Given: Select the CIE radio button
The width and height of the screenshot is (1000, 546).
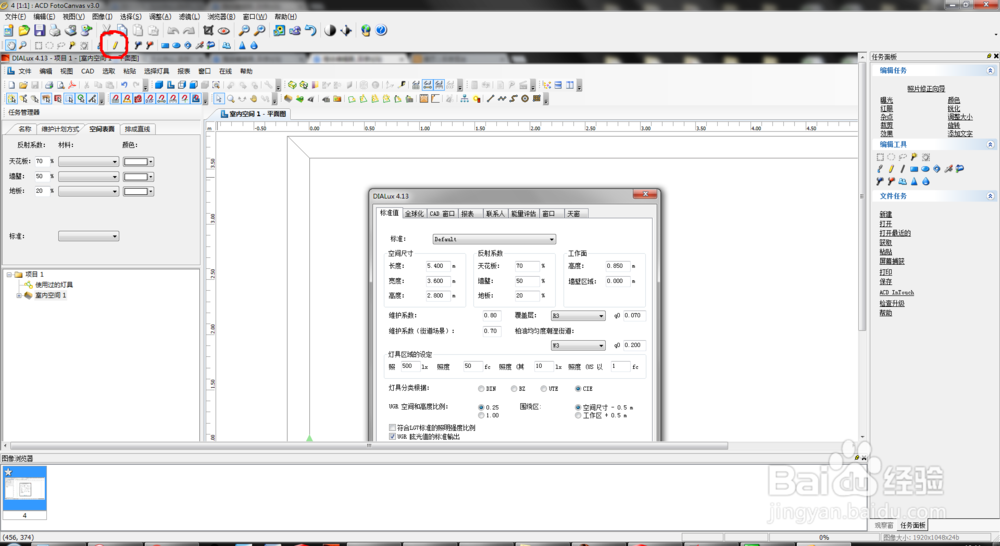Looking at the screenshot, I should pos(578,388).
